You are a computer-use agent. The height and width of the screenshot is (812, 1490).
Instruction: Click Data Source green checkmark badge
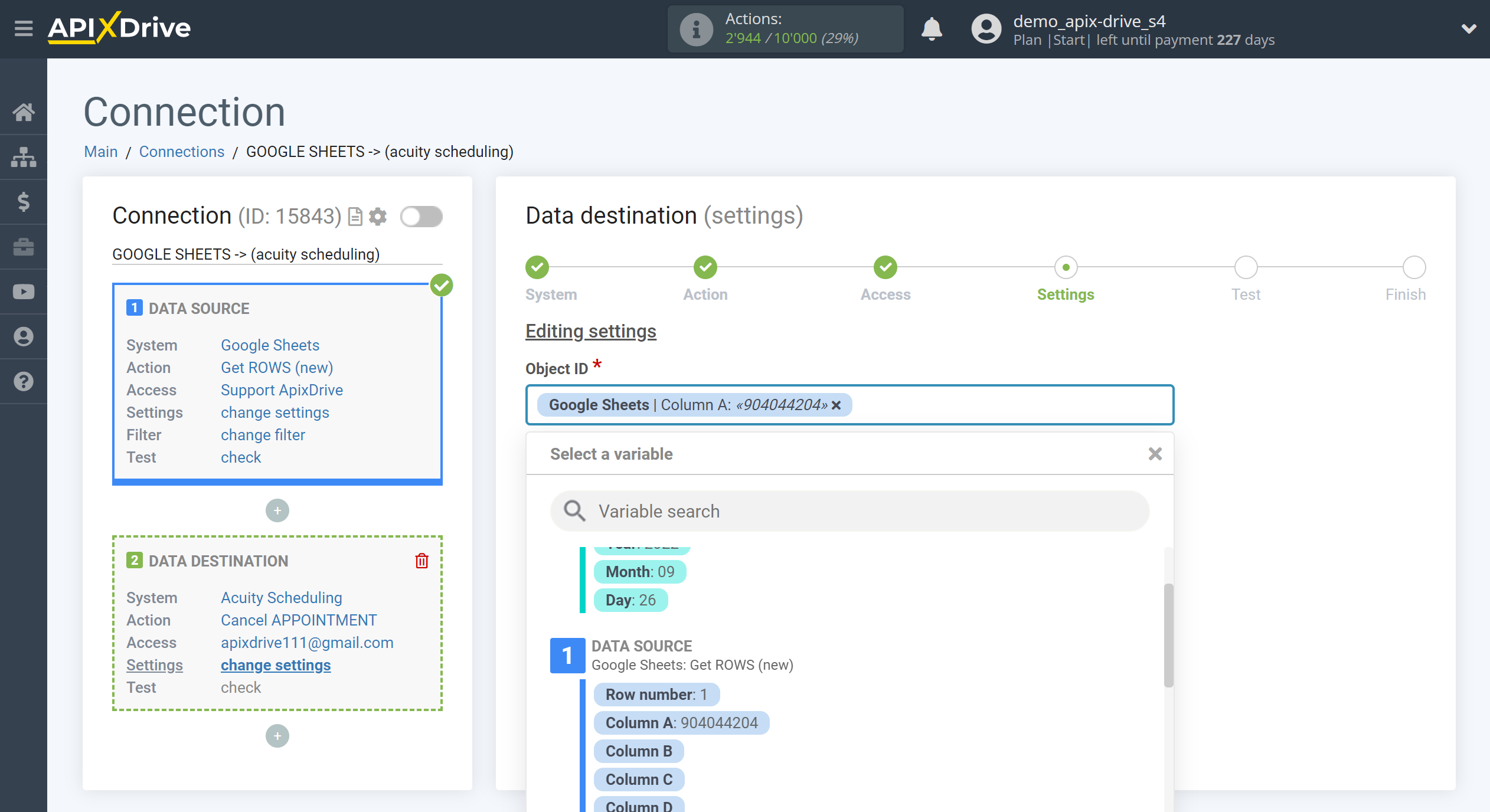(442, 285)
